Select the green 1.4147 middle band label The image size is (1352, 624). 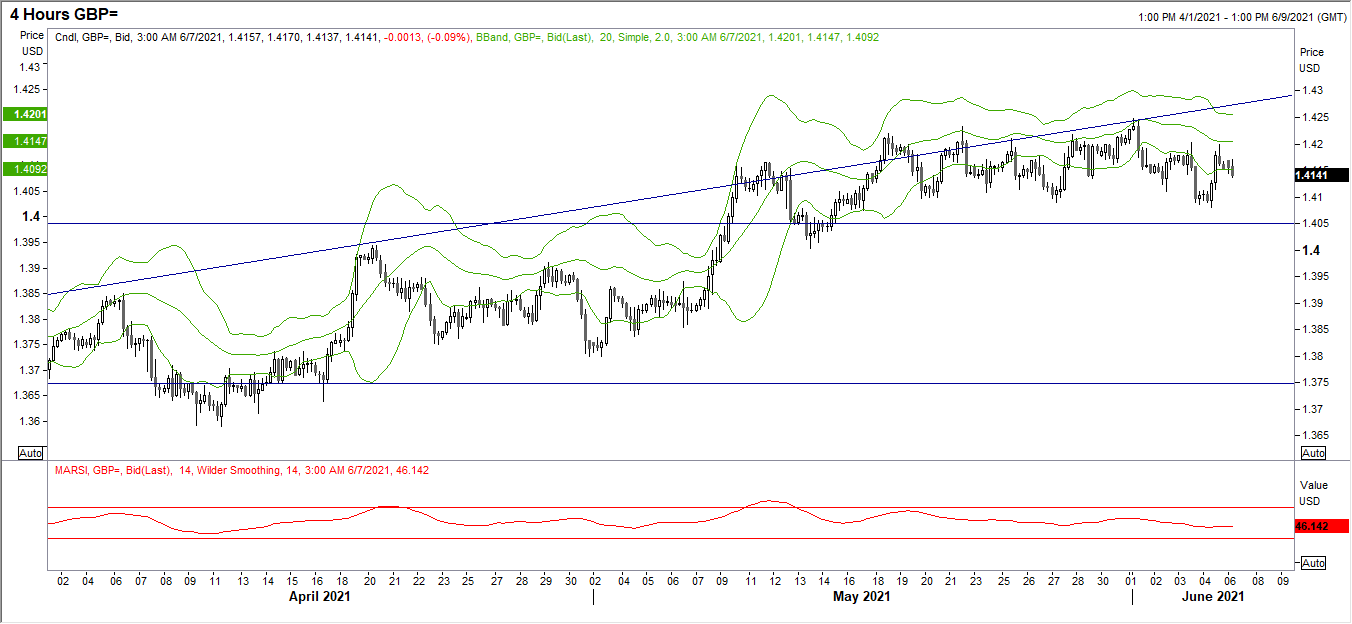24,143
